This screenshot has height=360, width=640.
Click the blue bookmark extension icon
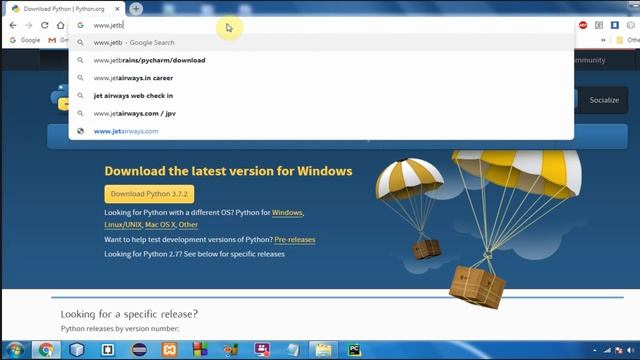[615, 25]
